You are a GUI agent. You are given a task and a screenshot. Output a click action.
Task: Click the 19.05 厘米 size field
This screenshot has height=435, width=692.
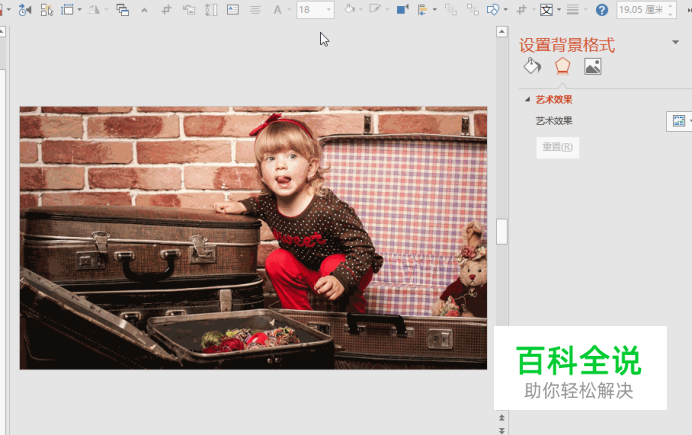coord(640,10)
